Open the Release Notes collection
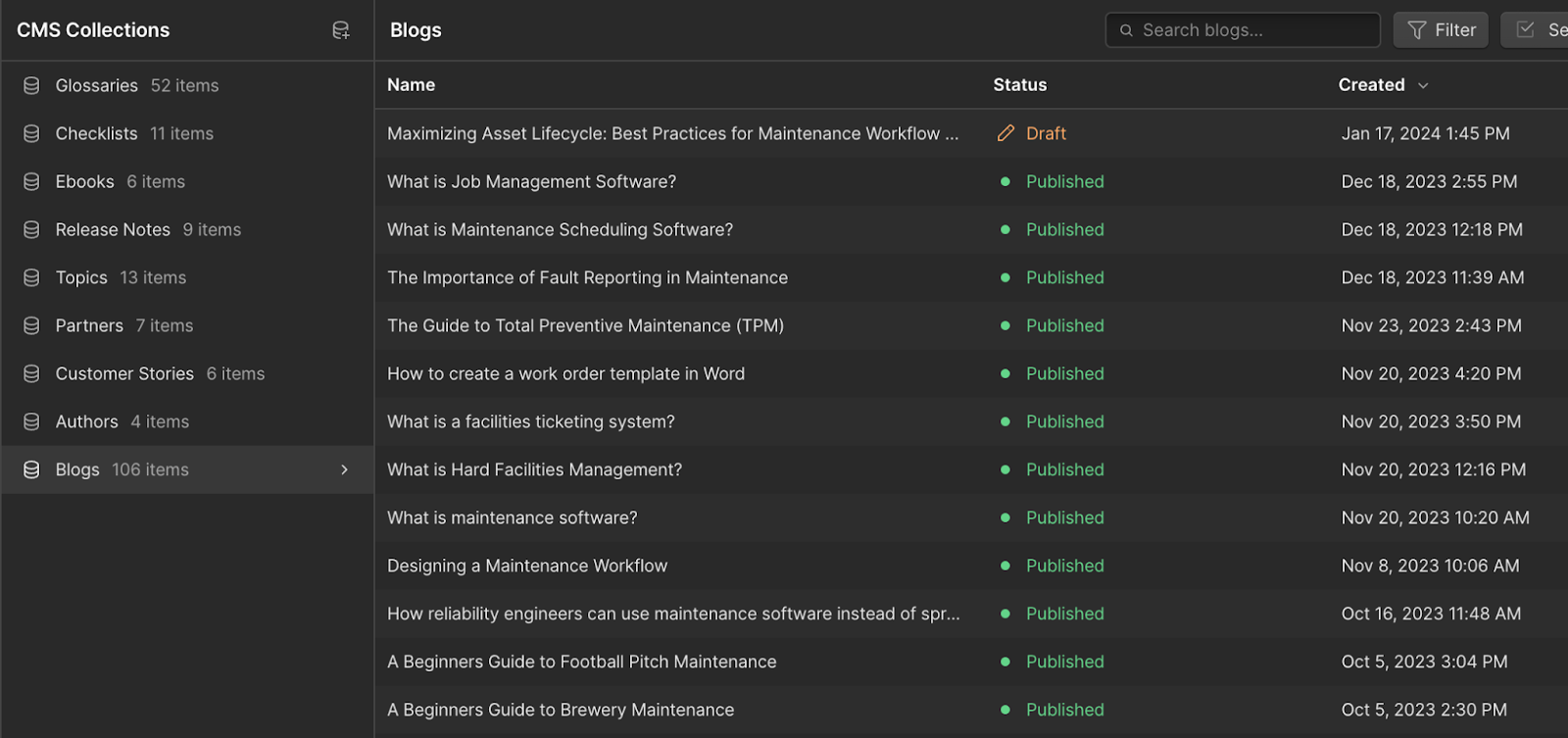The width and height of the screenshot is (1568, 738). pos(113,229)
